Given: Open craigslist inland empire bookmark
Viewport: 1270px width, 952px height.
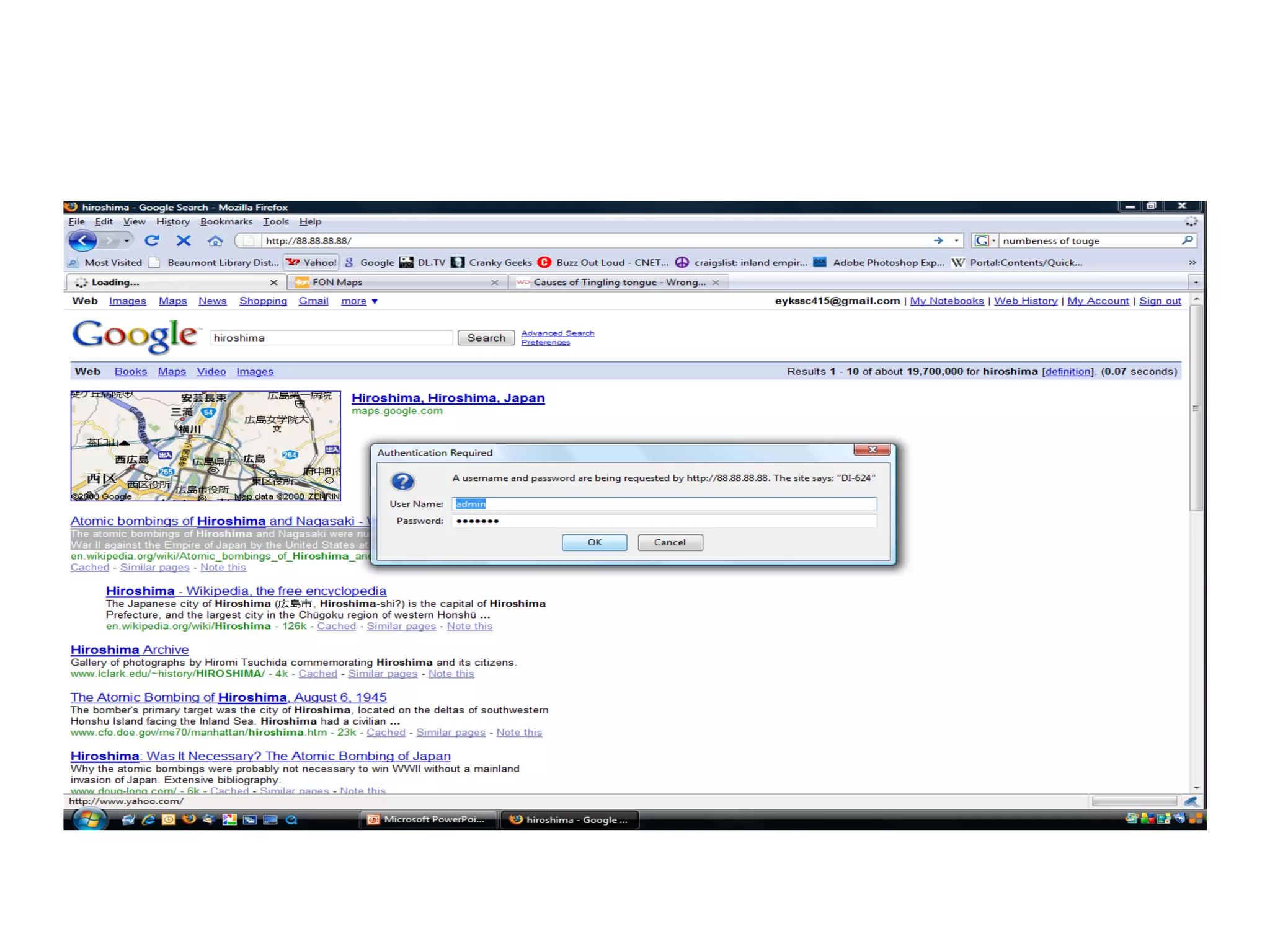Looking at the screenshot, I should (742, 262).
